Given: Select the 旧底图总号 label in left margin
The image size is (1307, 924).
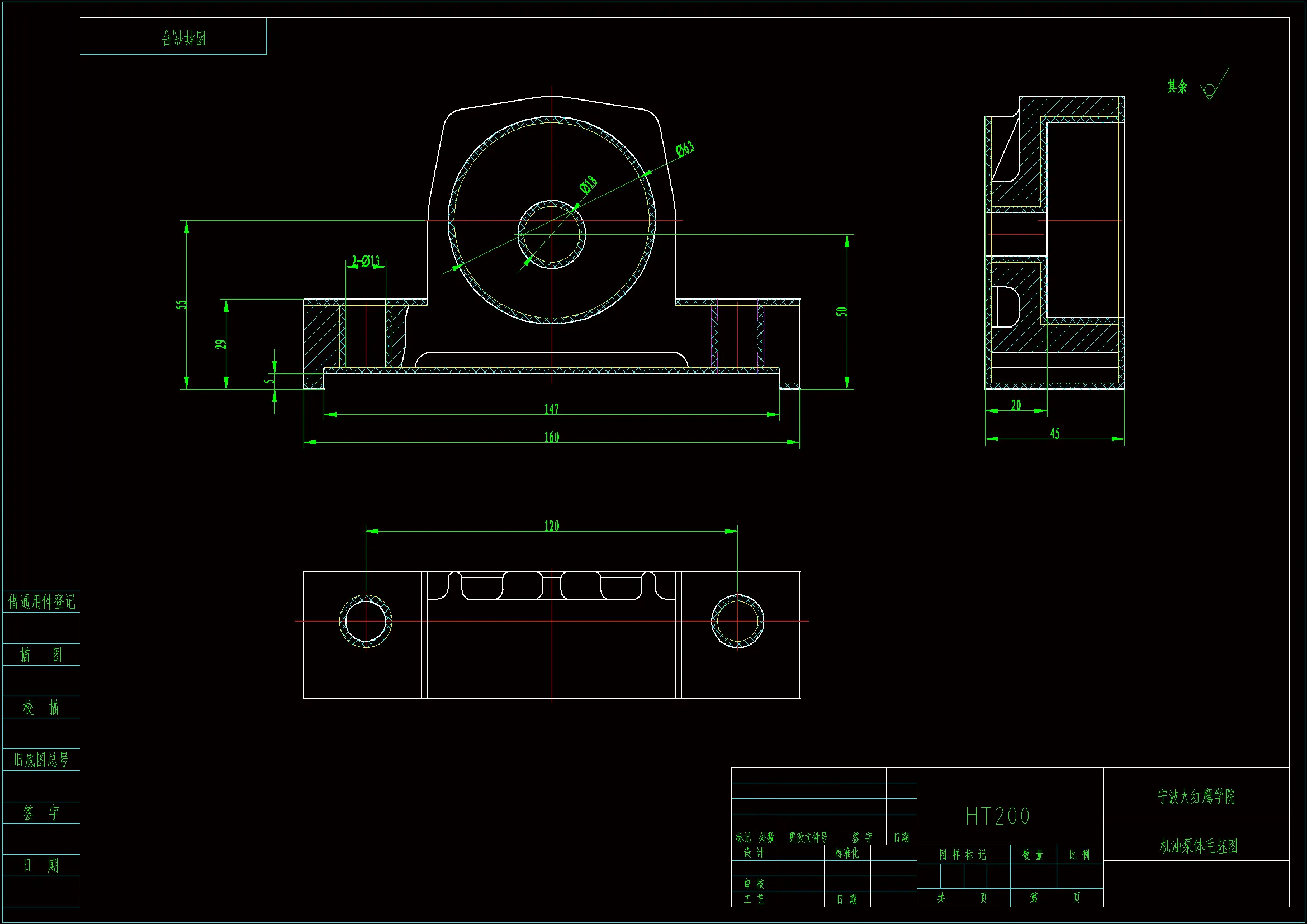Looking at the screenshot, I should (41, 760).
